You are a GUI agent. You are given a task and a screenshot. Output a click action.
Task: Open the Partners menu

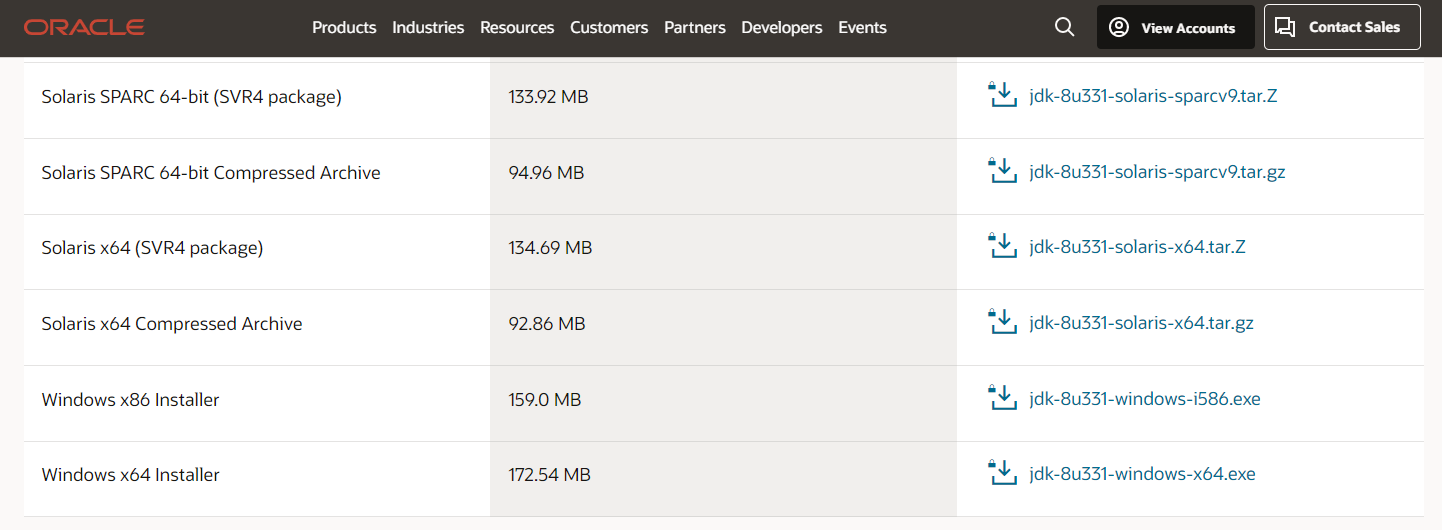(x=695, y=27)
